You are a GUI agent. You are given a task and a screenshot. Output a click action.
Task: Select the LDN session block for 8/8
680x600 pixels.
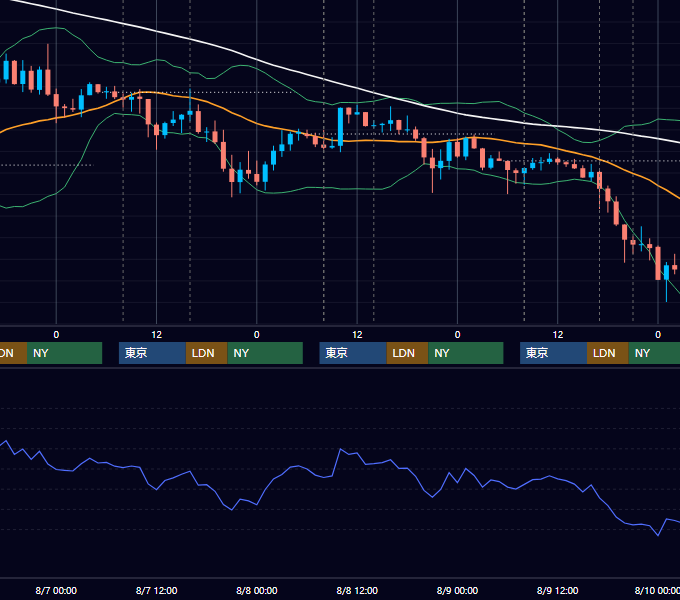[x=407, y=353]
